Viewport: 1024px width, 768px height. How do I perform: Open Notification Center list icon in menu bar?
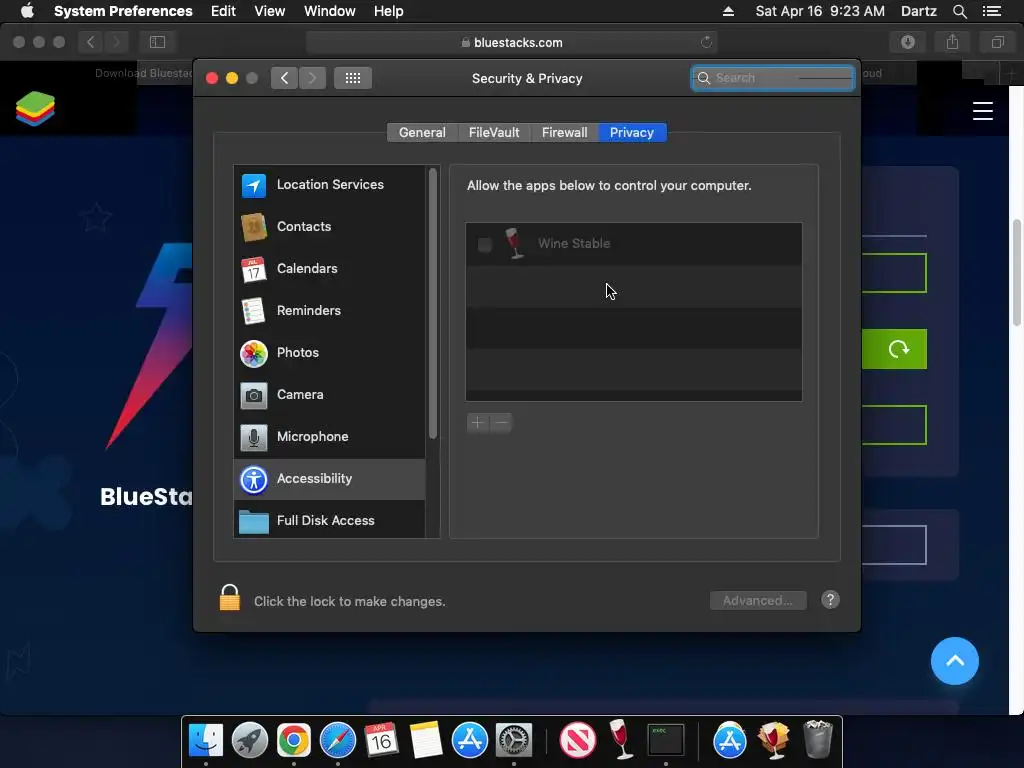pyautogui.click(x=991, y=11)
